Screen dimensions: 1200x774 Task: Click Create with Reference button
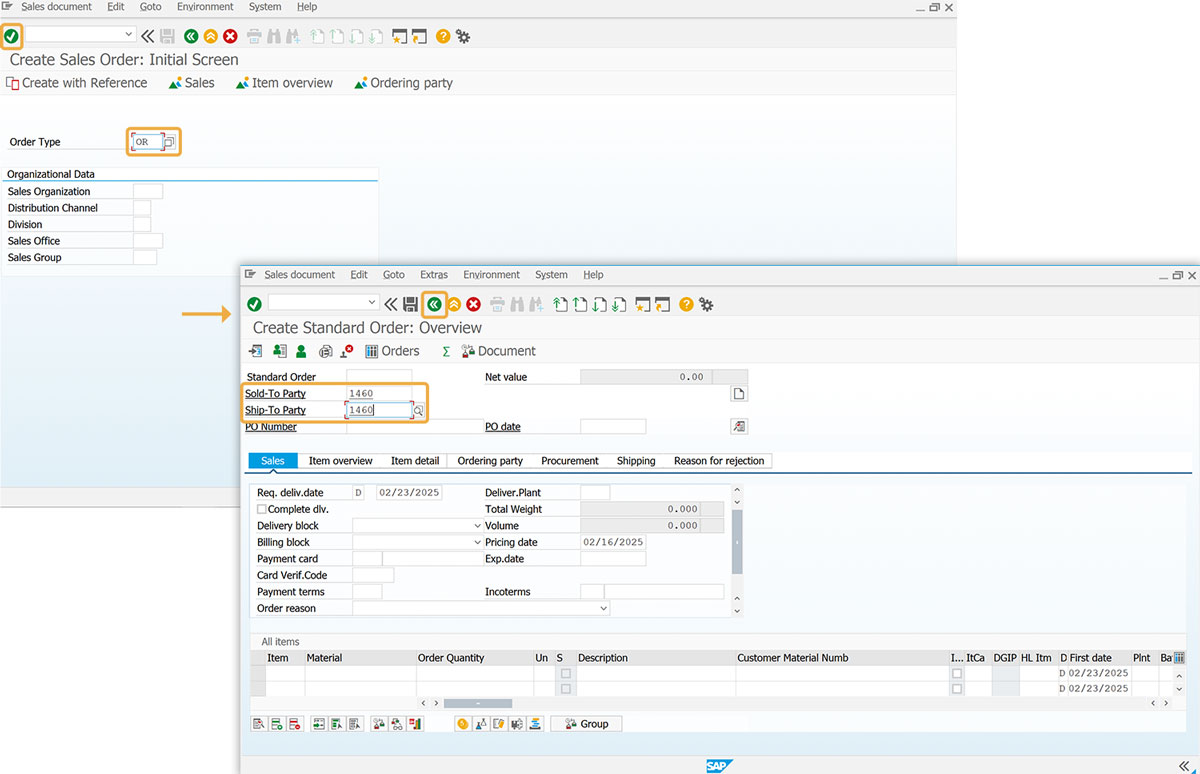pyautogui.click(x=77, y=83)
